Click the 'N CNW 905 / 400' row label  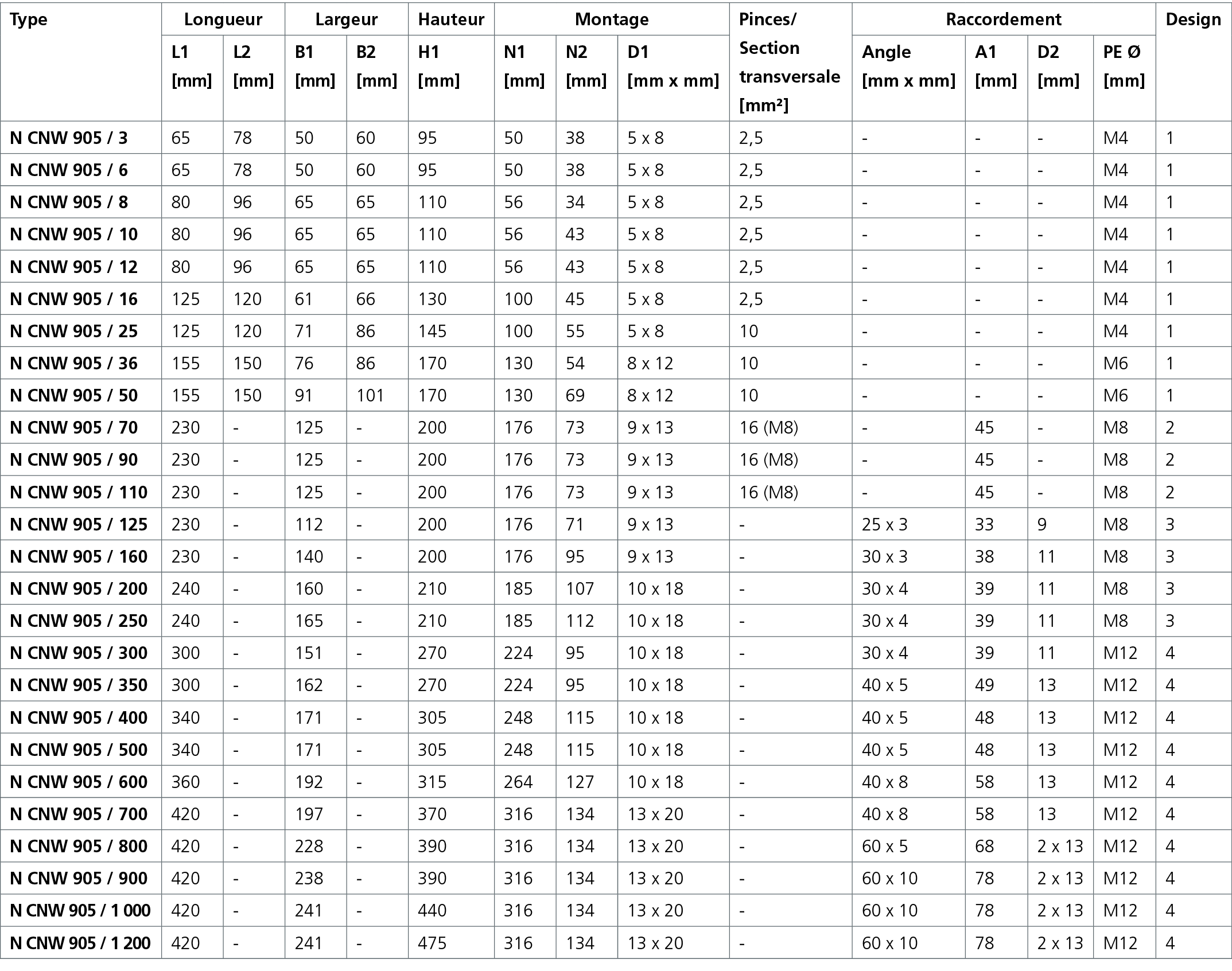79,717
